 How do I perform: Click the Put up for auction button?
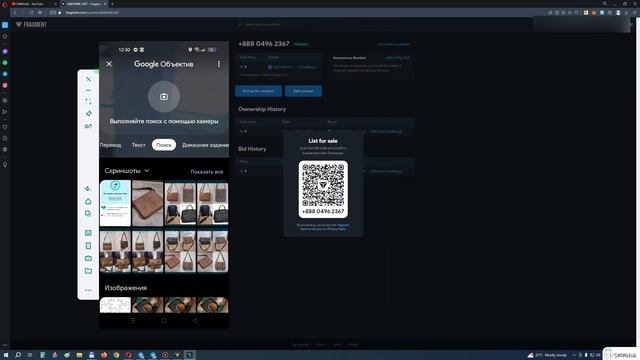[x=258, y=91]
